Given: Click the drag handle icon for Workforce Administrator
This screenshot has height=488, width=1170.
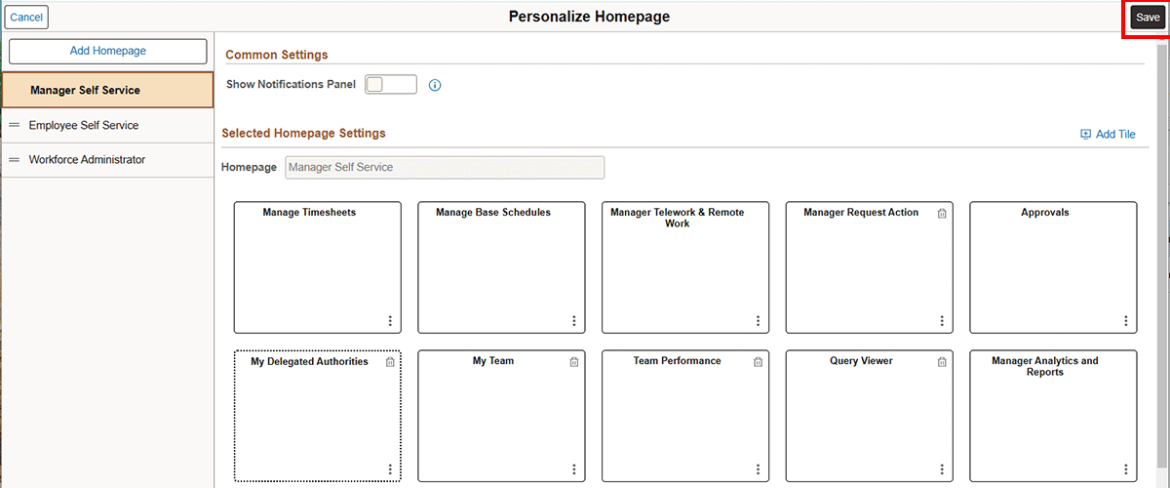Looking at the screenshot, I should click(15, 160).
